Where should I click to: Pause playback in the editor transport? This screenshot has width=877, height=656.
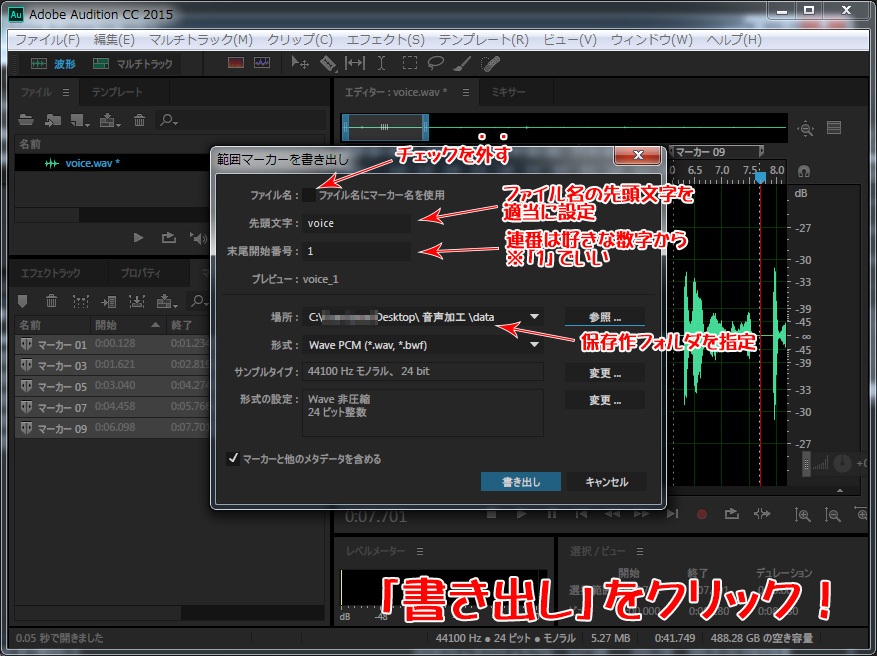[551, 515]
